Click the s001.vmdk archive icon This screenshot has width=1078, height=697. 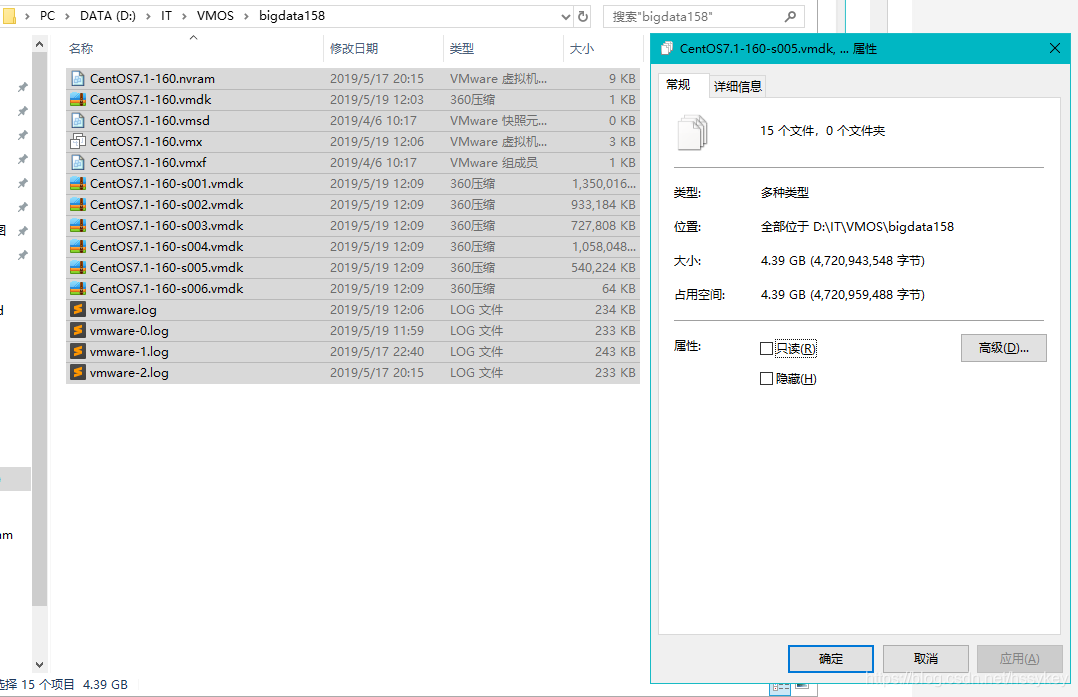tap(78, 184)
